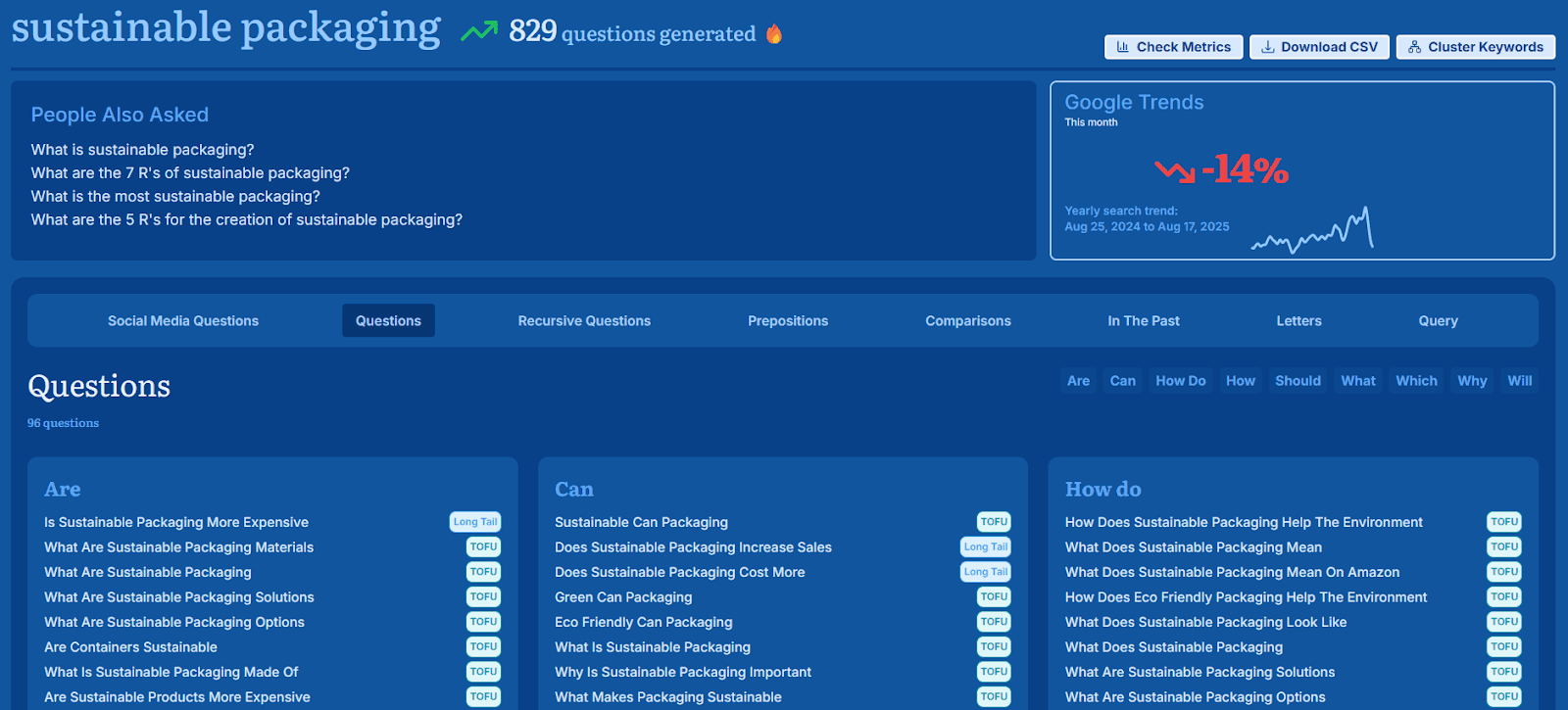1568x710 pixels.
Task: Filter questions by the 'How Do' chip
Action: tap(1180, 381)
